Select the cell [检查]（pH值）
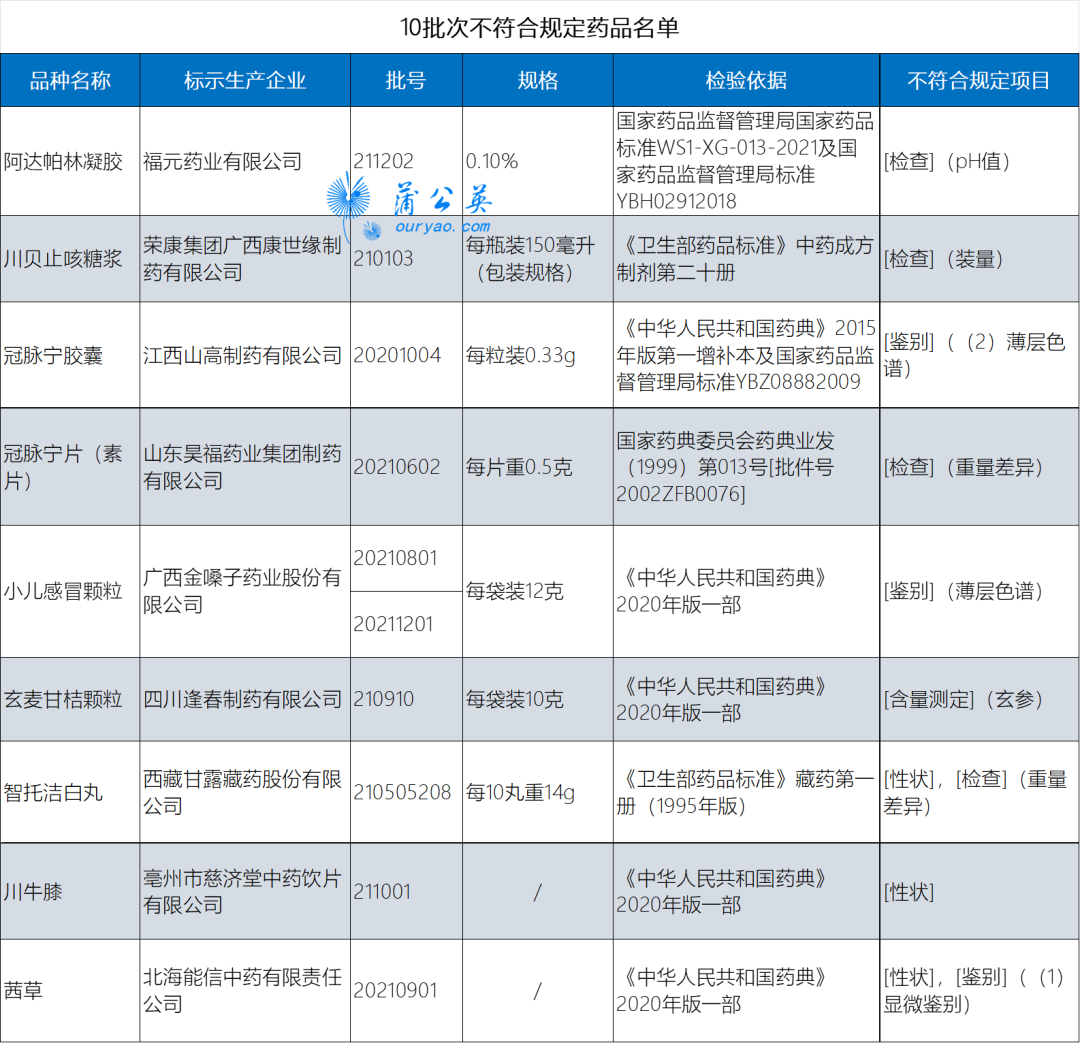The height and width of the screenshot is (1043, 1080). pyautogui.click(x=979, y=161)
